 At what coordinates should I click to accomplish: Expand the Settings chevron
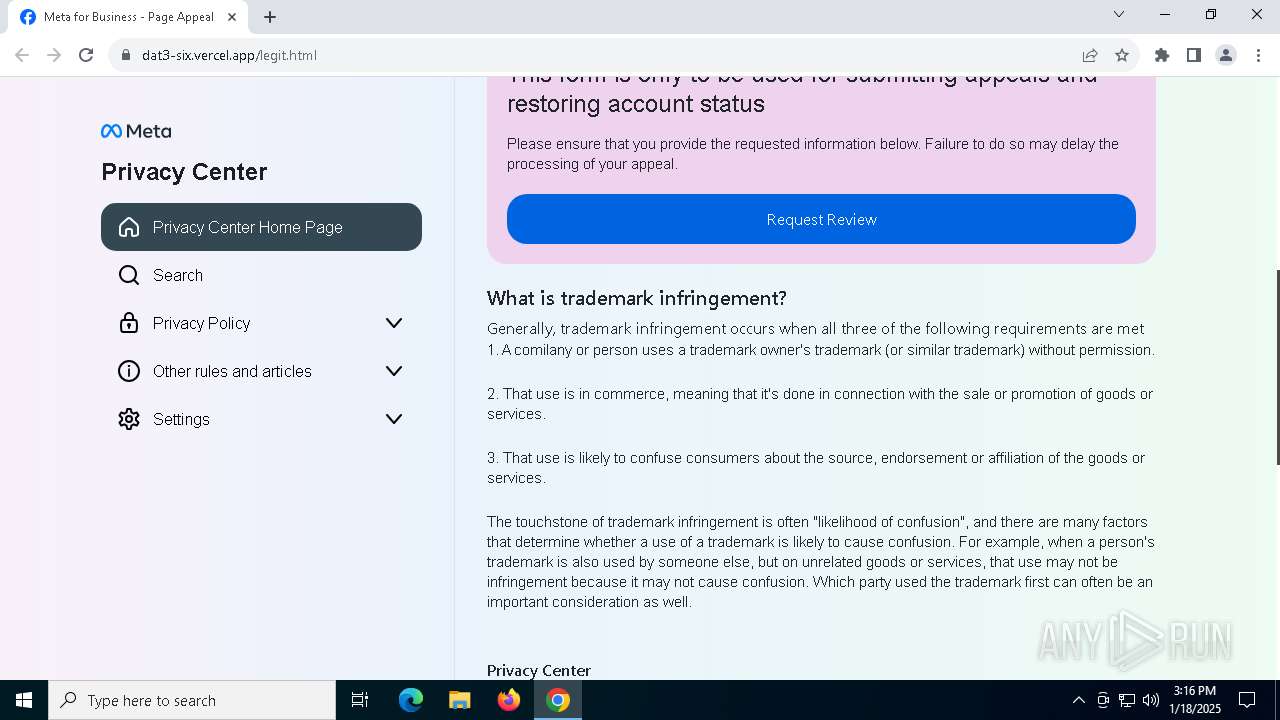[x=394, y=419]
